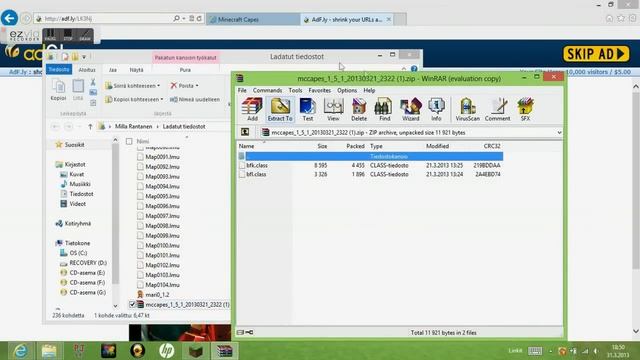Switch to the Minecraft Capes browser tab
The image size is (640, 360).
[253, 19]
